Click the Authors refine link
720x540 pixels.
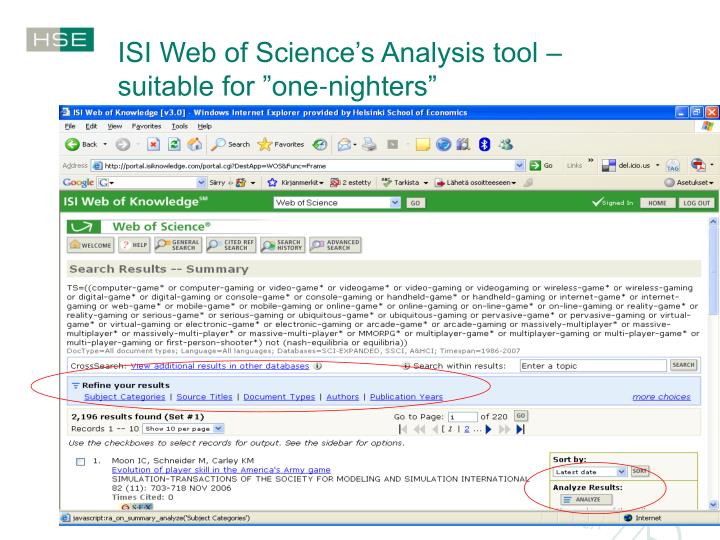pyautogui.click(x=343, y=397)
